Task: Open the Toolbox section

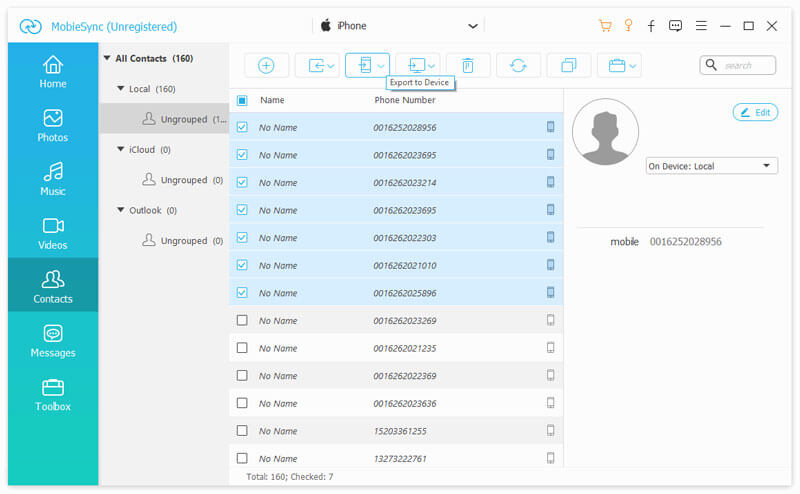Action: click(53, 395)
